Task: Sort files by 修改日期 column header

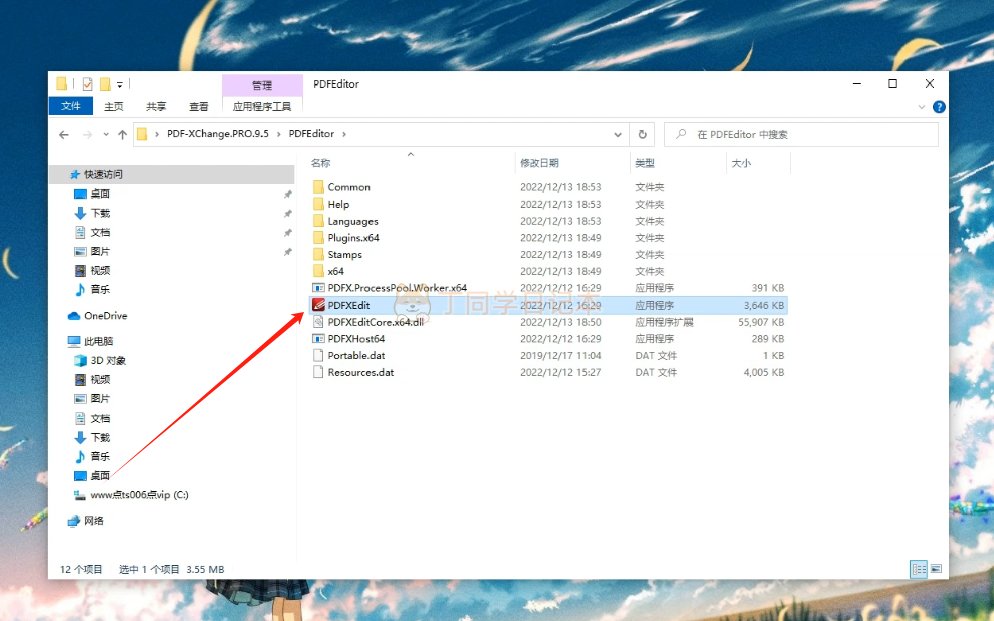Action: click(x=539, y=163)
